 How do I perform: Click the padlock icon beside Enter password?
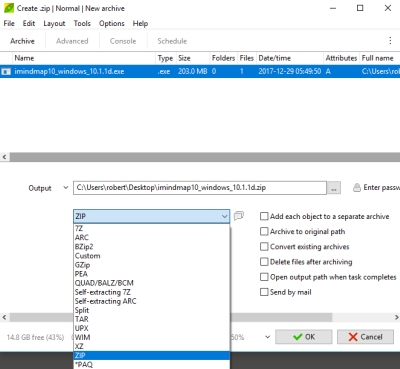[x=357, y=188]
